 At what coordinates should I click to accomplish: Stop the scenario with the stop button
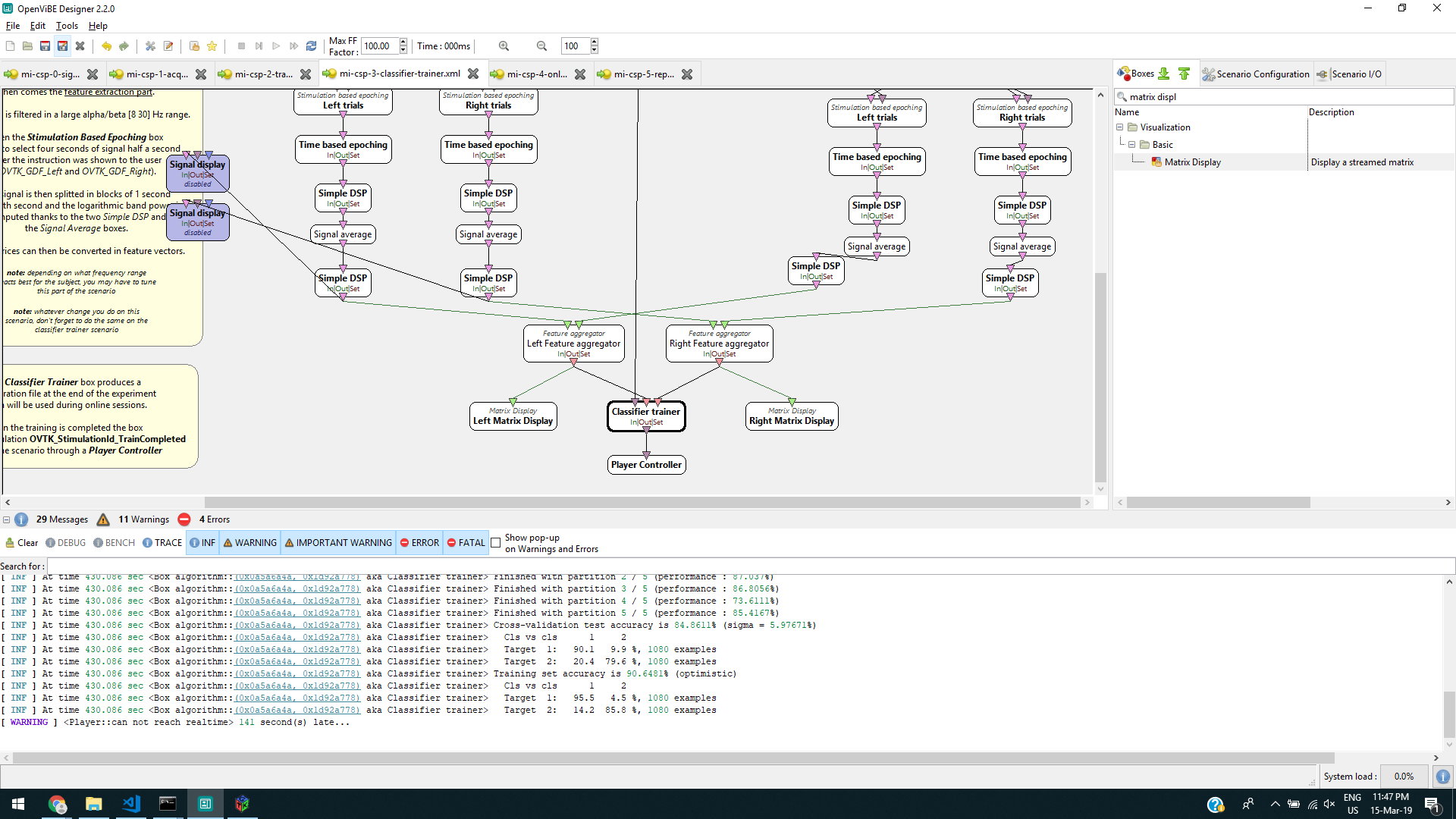click(x=241, y=46)
